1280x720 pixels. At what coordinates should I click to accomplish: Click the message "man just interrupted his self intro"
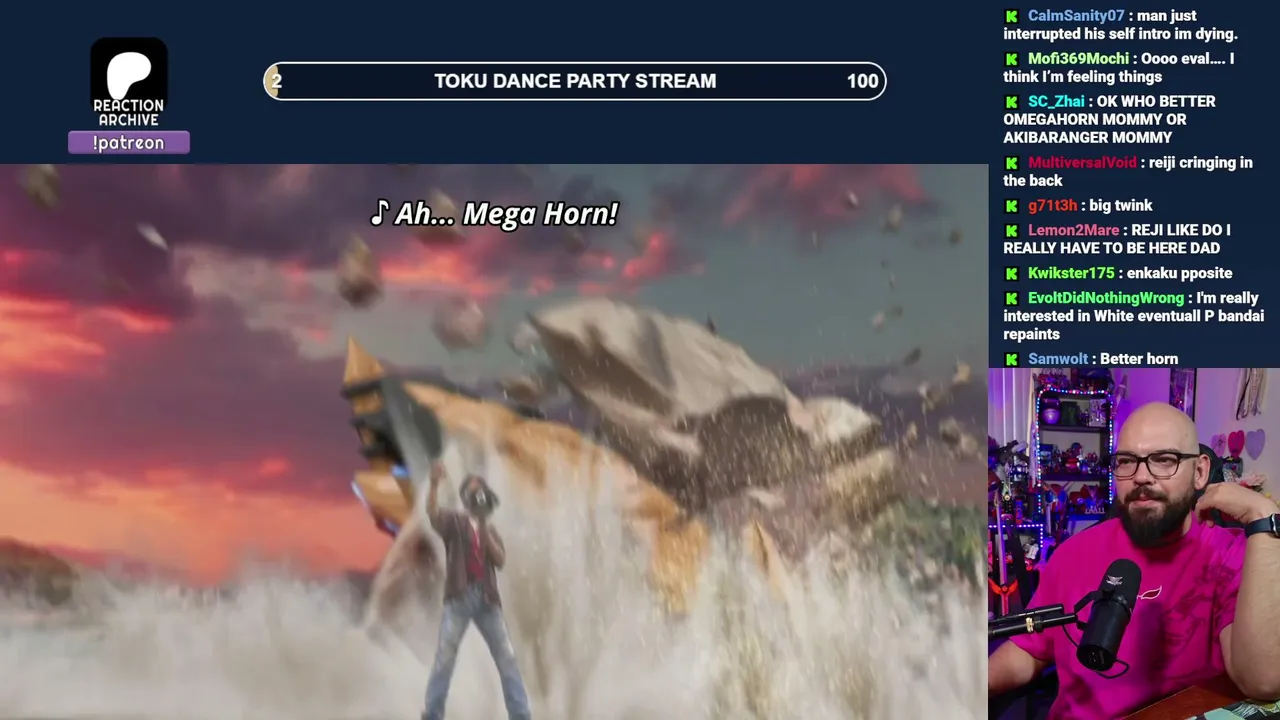click(1121, 25)
